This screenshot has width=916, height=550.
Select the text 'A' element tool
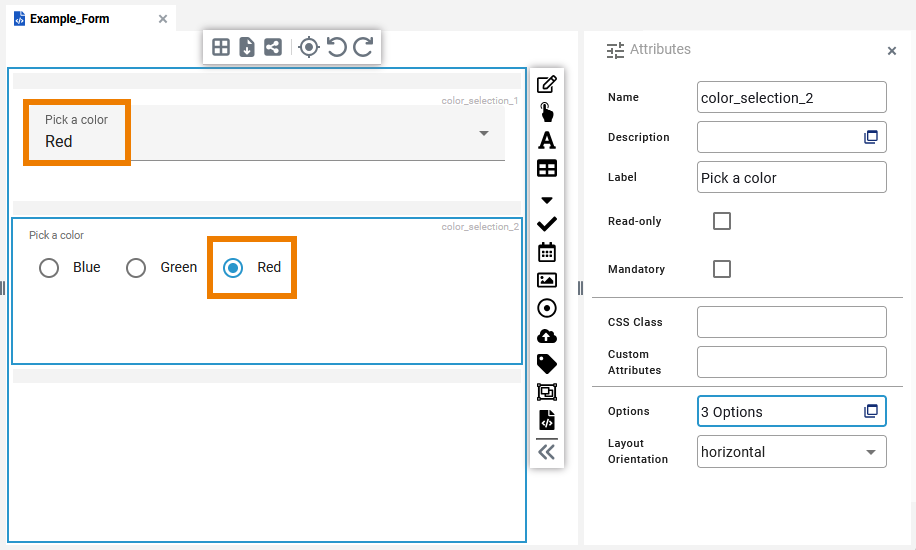tap(547, 140)
